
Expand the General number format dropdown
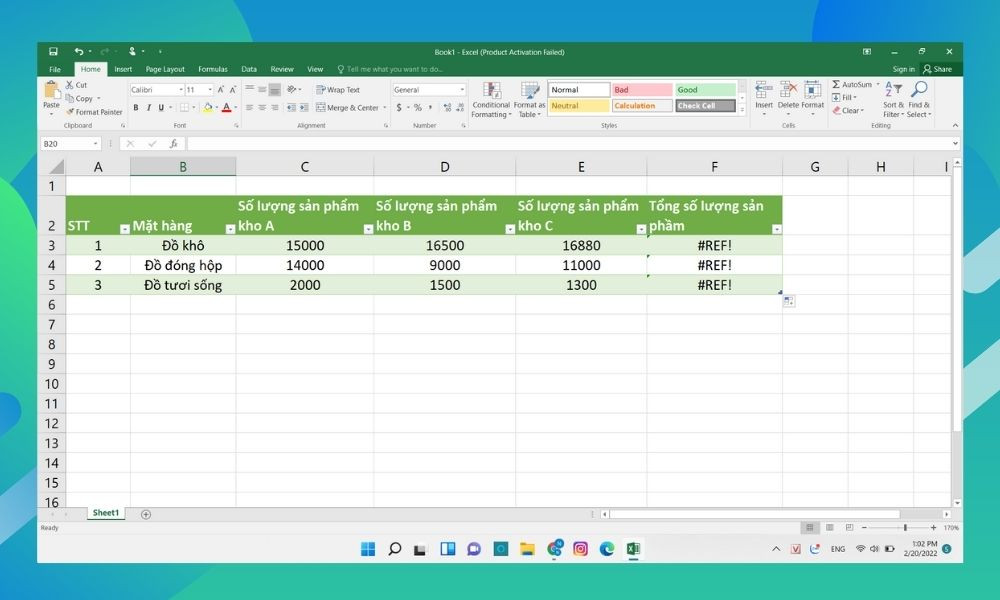tap(462, 90)
